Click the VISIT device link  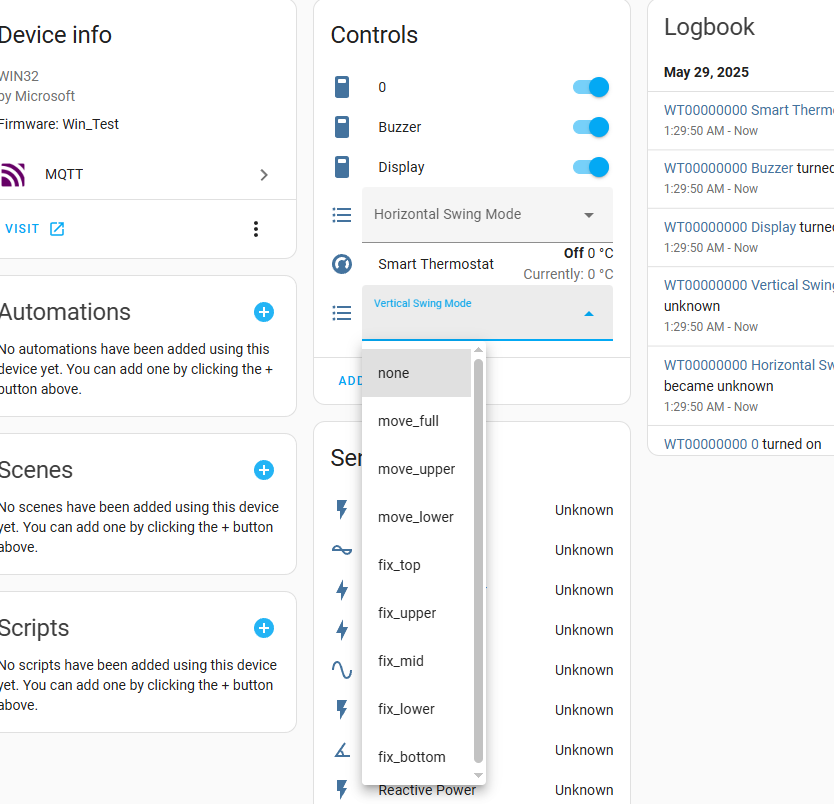pyautogui.click(x=35, y=229)
